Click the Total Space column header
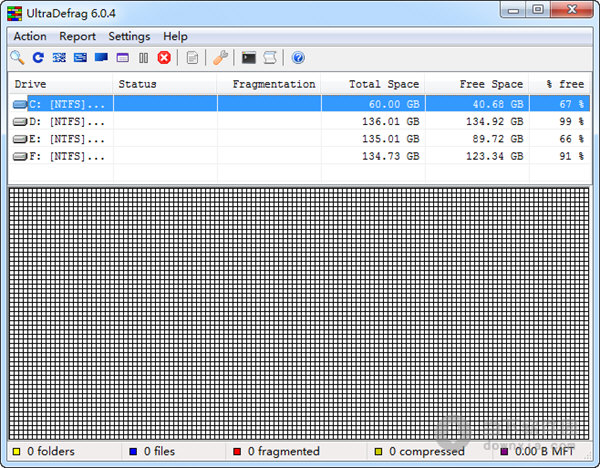Image resolution: width=600 pixels, height=468 pixels. (x=373, y=84)
